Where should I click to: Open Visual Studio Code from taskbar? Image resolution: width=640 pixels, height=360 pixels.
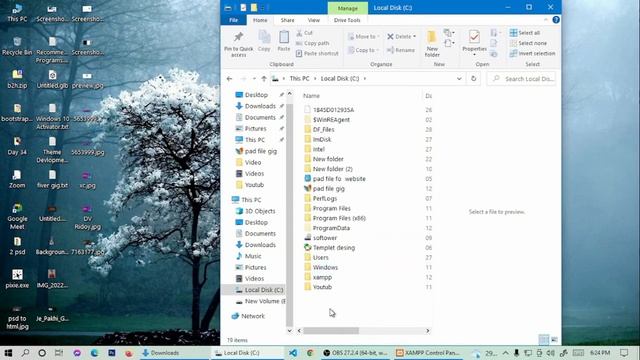[x=293, y=353]
